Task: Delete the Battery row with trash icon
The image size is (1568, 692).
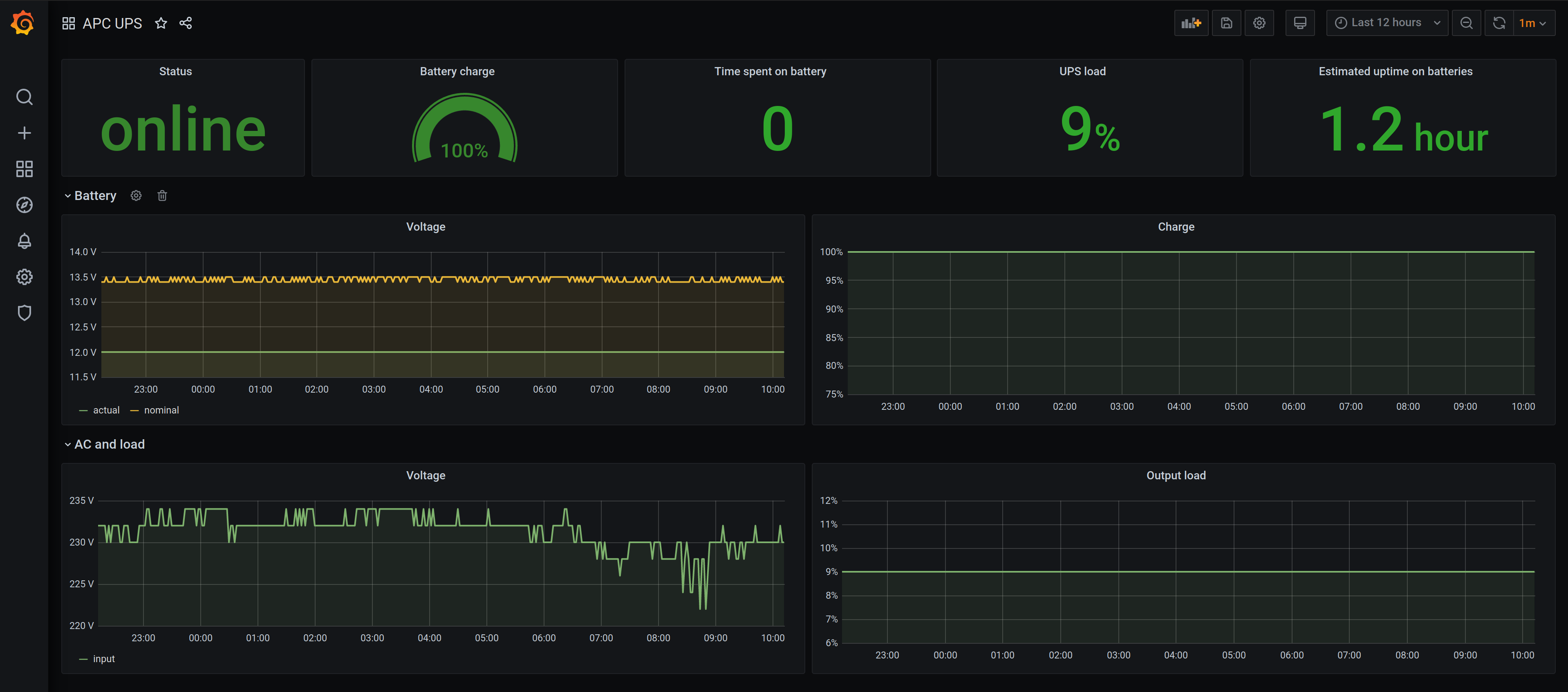Action: click(x=162, y=195)
